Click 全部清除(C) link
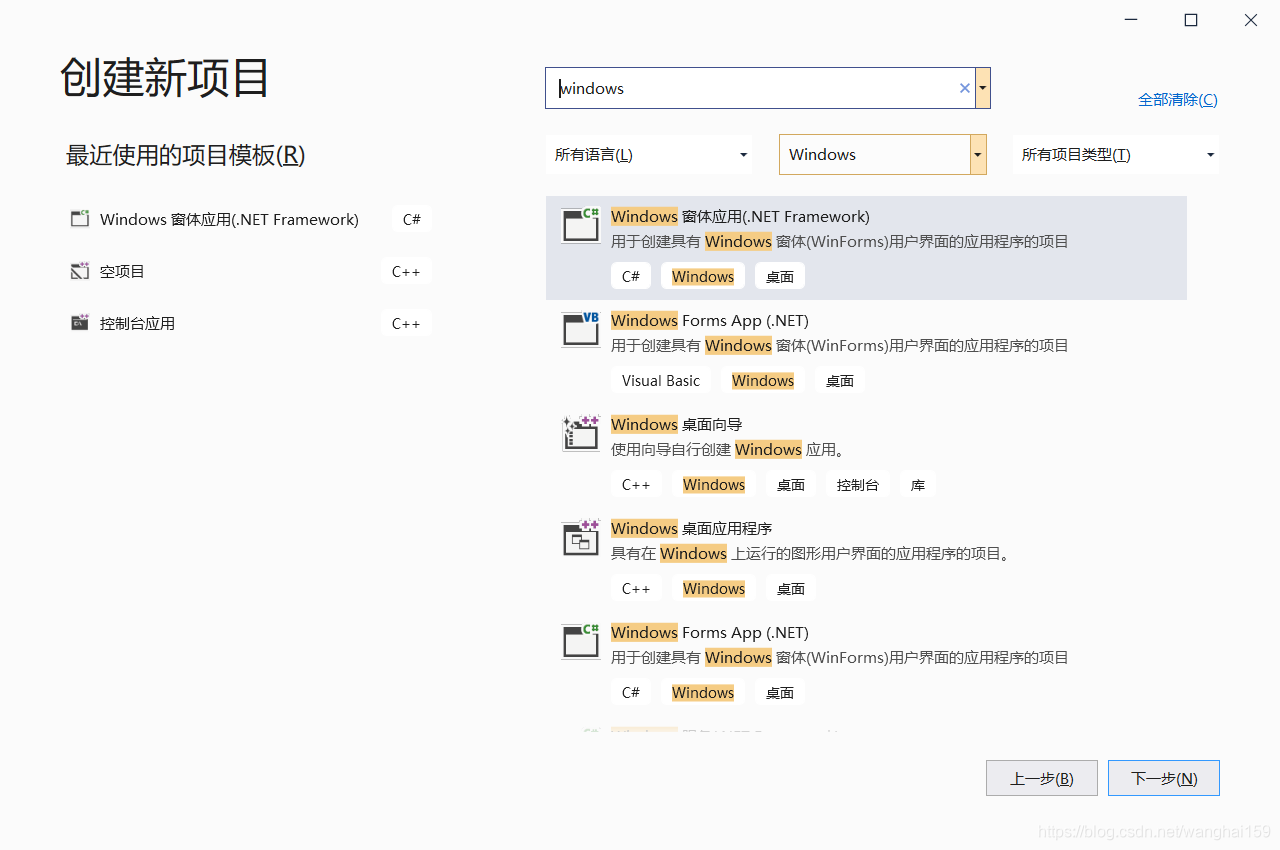This screenshot has width=1280, height=850. (1178, 100)
